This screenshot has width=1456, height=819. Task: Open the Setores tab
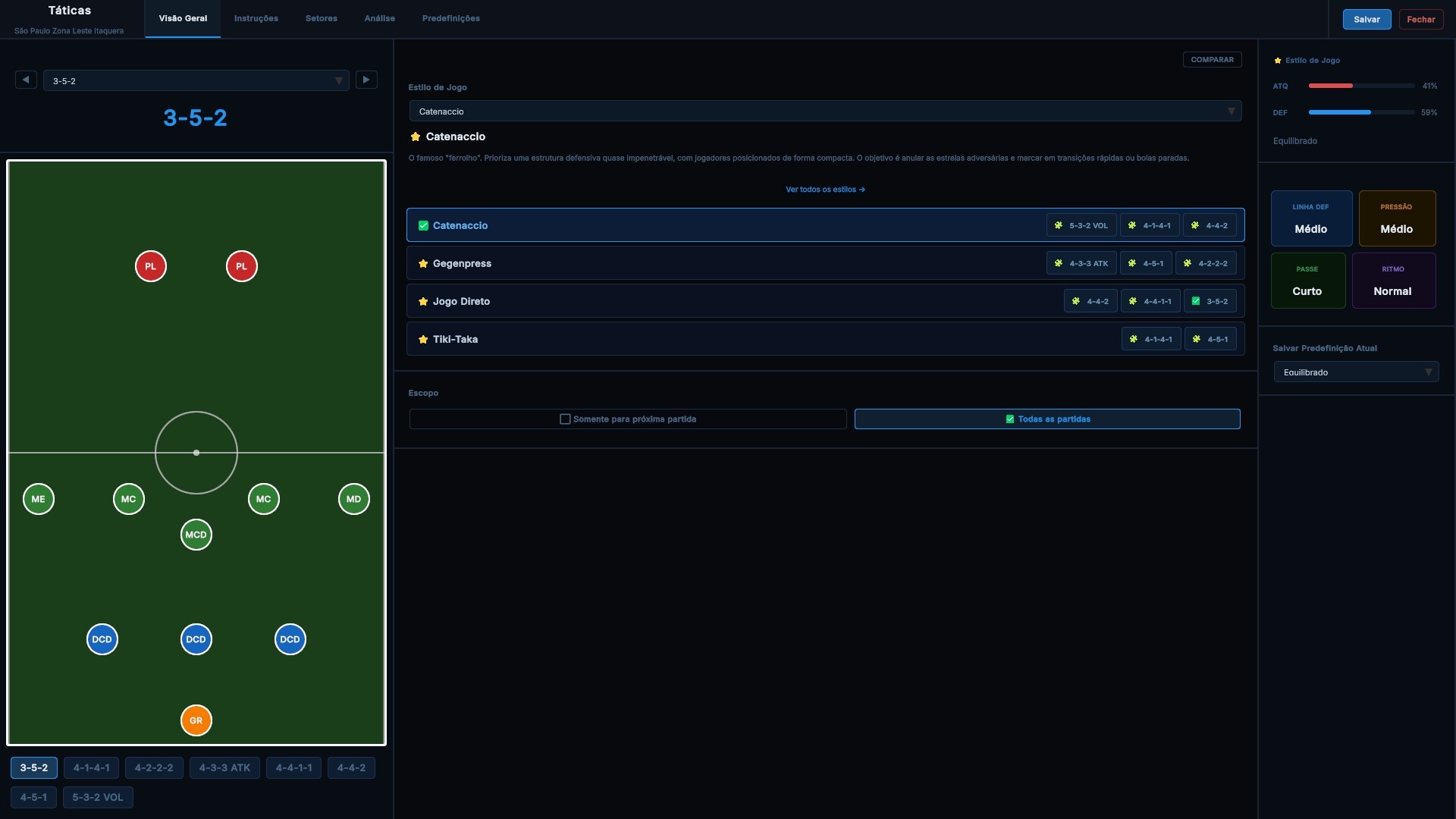[x=322, y=18]
